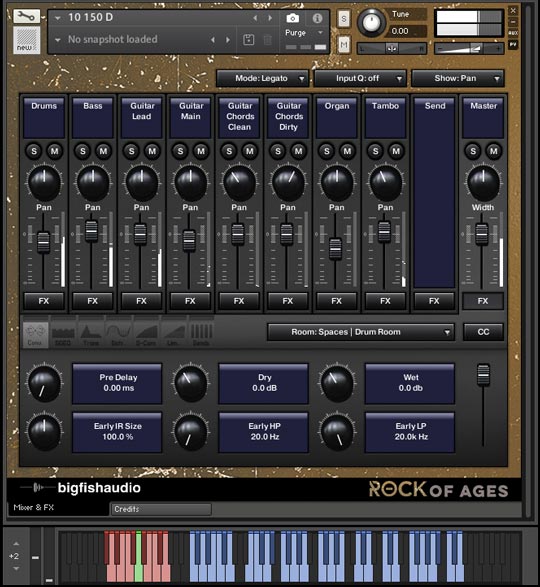Click the camera snapshot view icon
Screen dimensions: 540x587
point(292,18)
